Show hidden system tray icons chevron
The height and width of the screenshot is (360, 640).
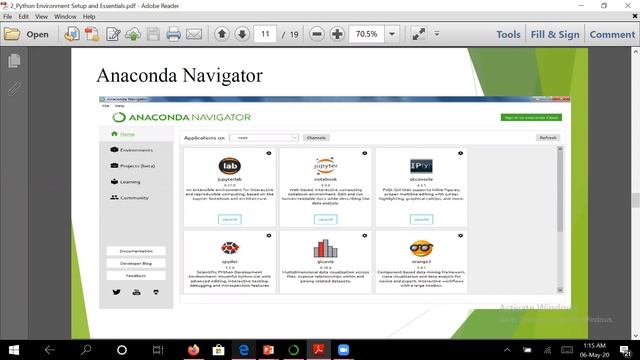pos(507,350)
